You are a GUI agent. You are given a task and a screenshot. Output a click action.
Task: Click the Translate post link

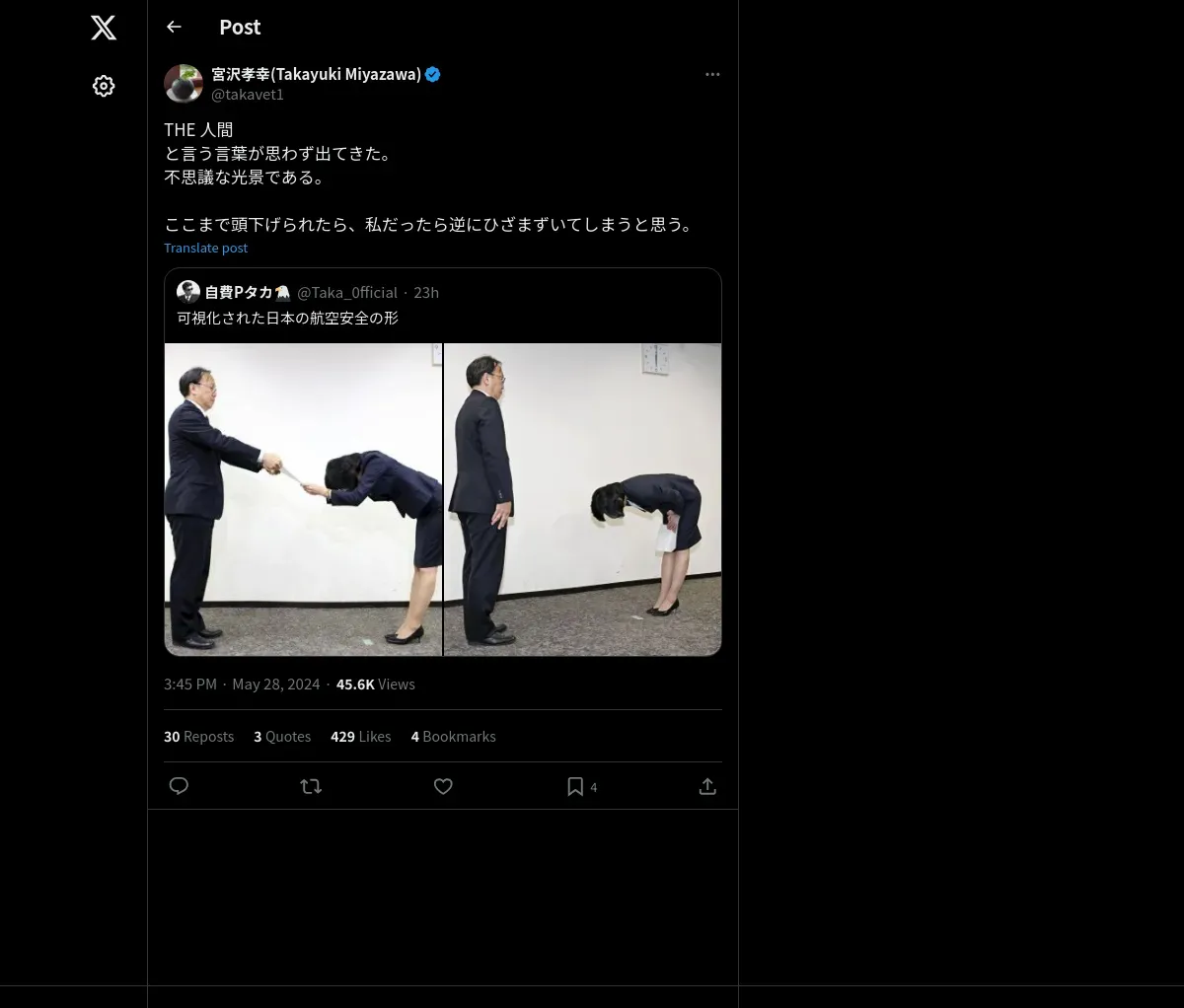205,249
